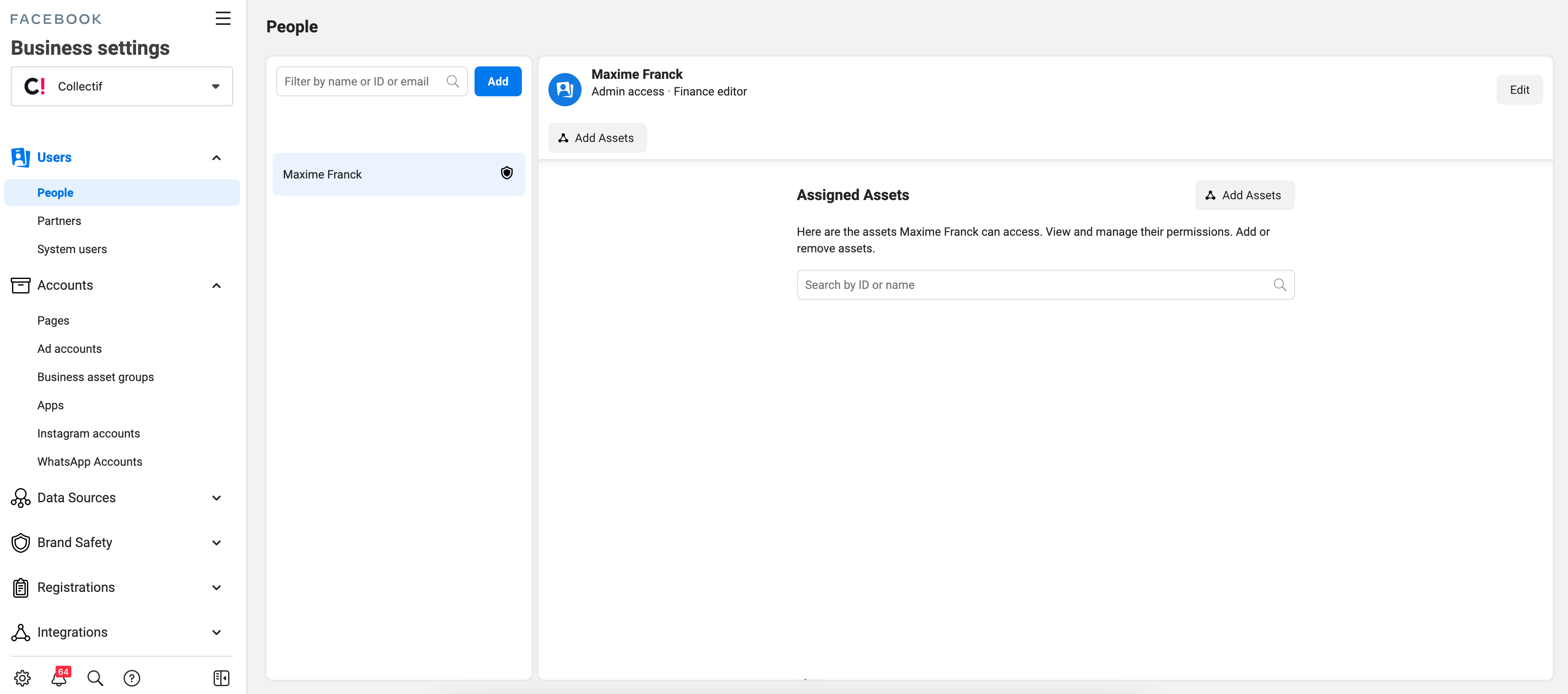Expand the Registrations section chevron
The height and width of the screenshot is (694, 1568).
coord(216,587)
